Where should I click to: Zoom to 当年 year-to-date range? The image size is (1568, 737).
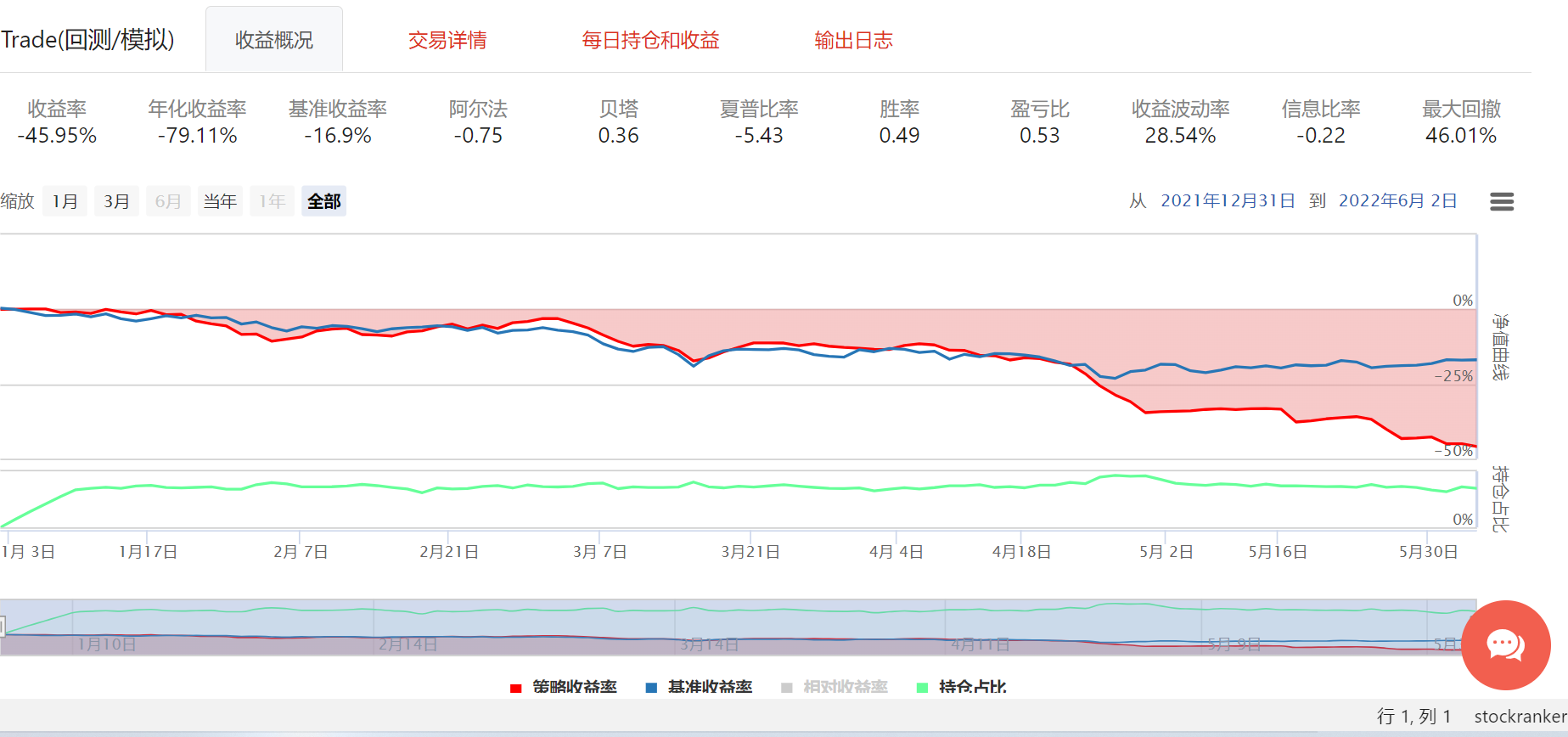(220, 201)
